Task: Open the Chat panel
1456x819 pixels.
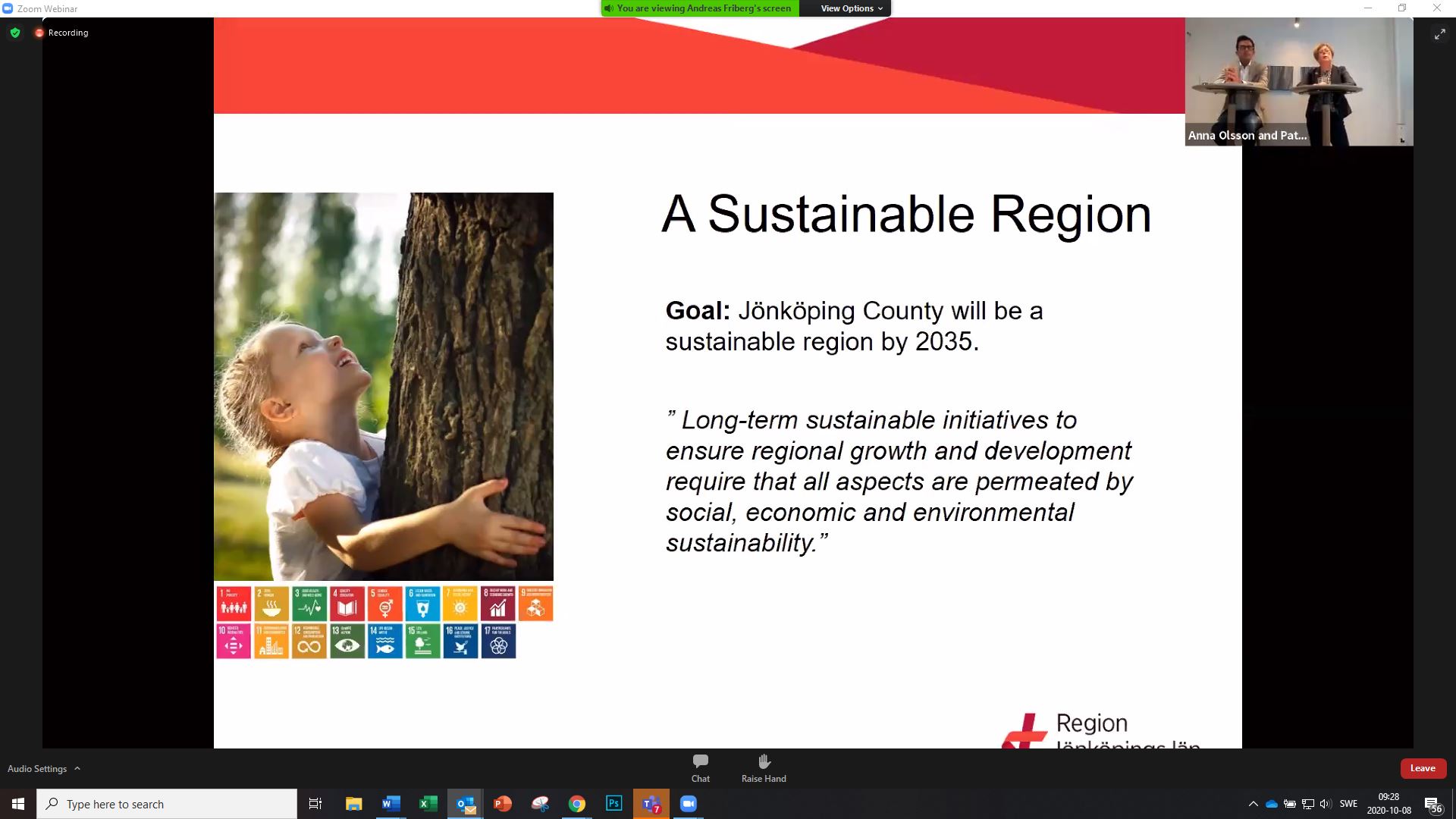Action: point(700,767)
